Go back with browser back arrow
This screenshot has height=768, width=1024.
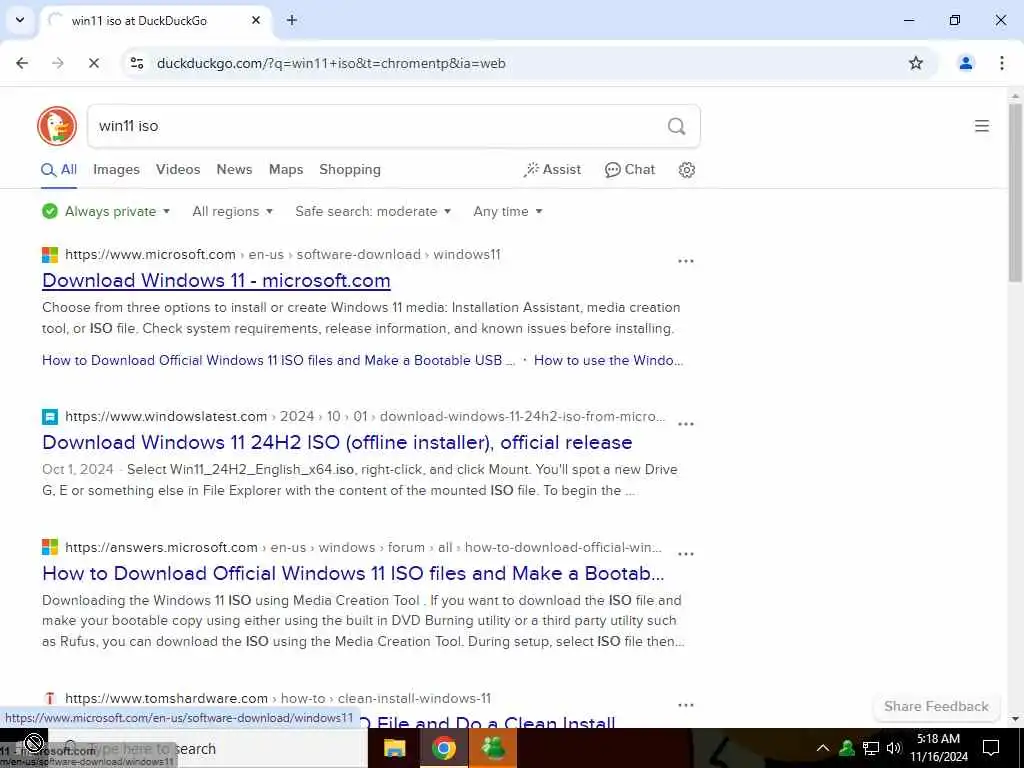click(x=22, y=63)
